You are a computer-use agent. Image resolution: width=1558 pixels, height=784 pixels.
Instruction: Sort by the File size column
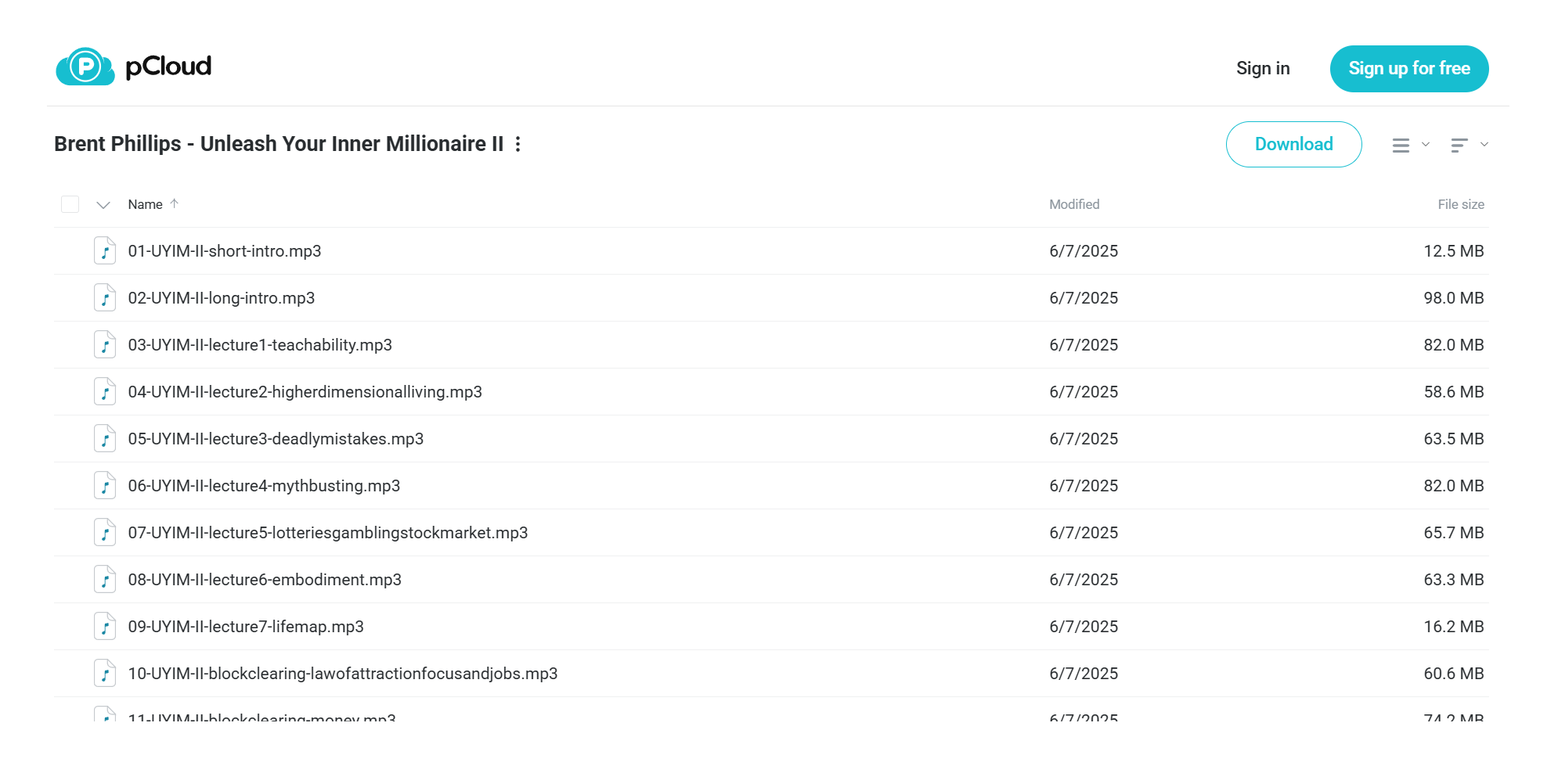click(x=1461, y=204)
